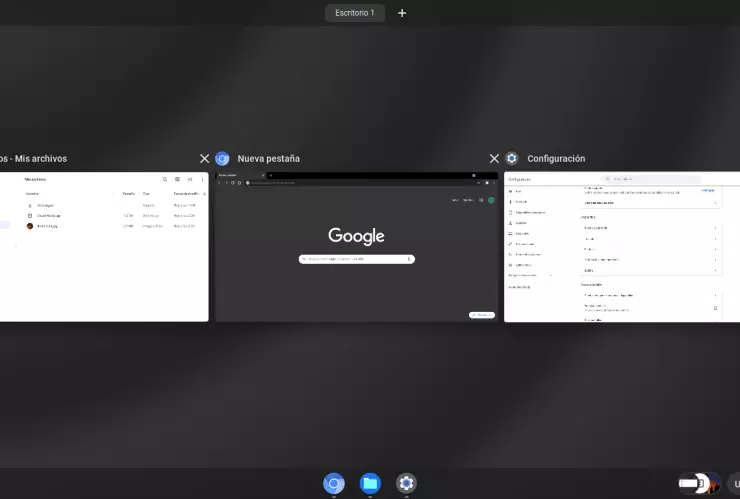This screenshot has height=499, width=740.
Task: Click the gear icon beside Configuración title
Action: tap(512, 158)
